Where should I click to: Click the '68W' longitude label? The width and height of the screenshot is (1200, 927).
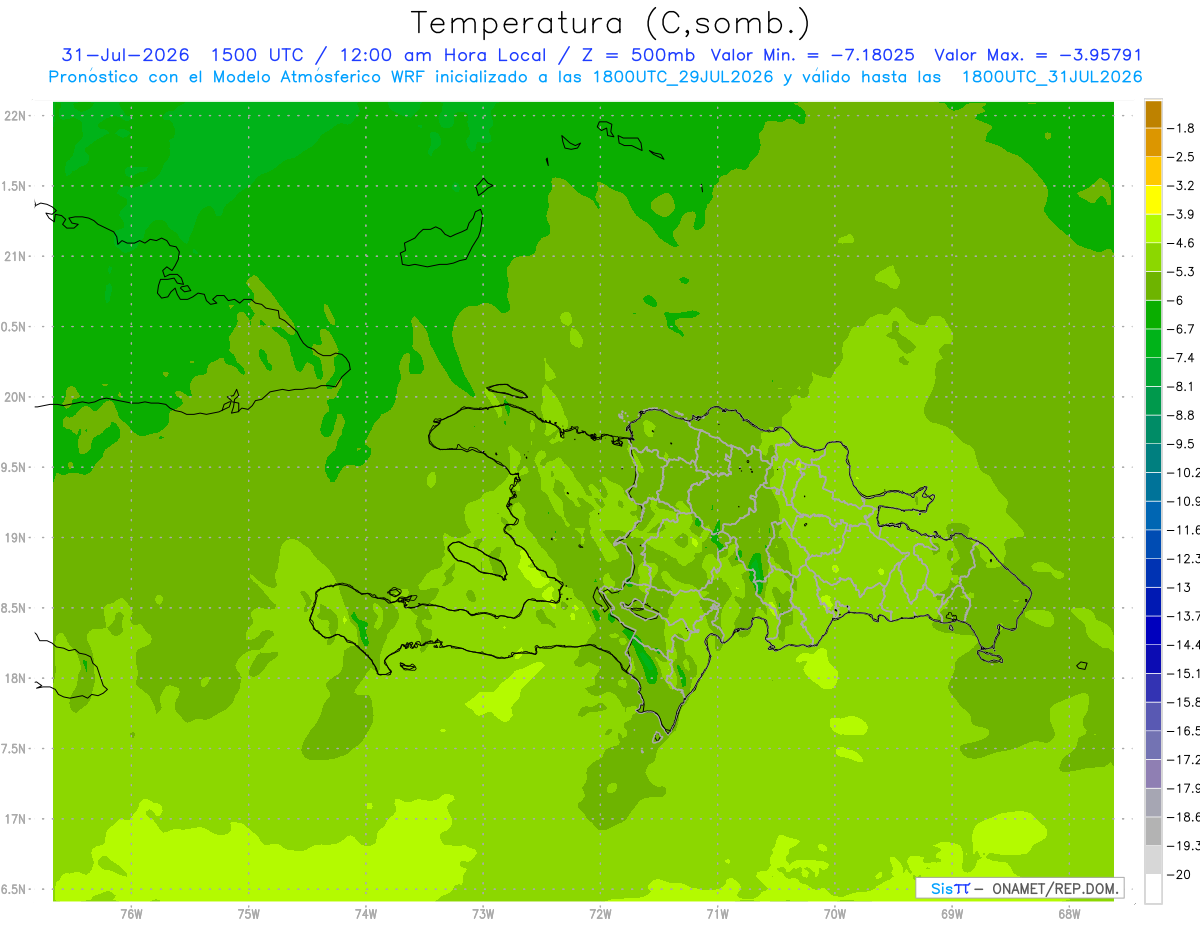(1069, 913)
